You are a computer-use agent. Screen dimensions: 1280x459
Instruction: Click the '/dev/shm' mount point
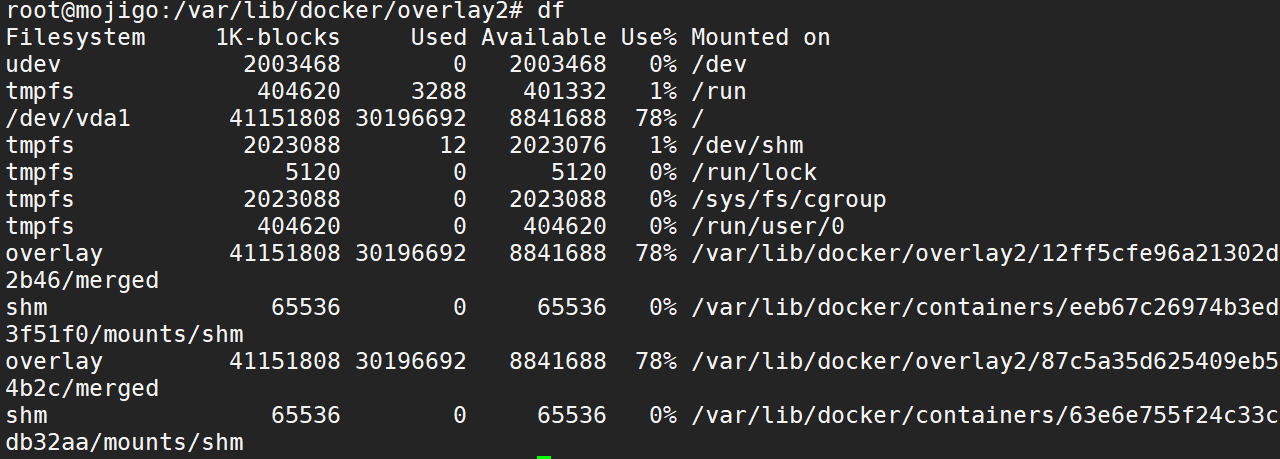tap(747, 146)
